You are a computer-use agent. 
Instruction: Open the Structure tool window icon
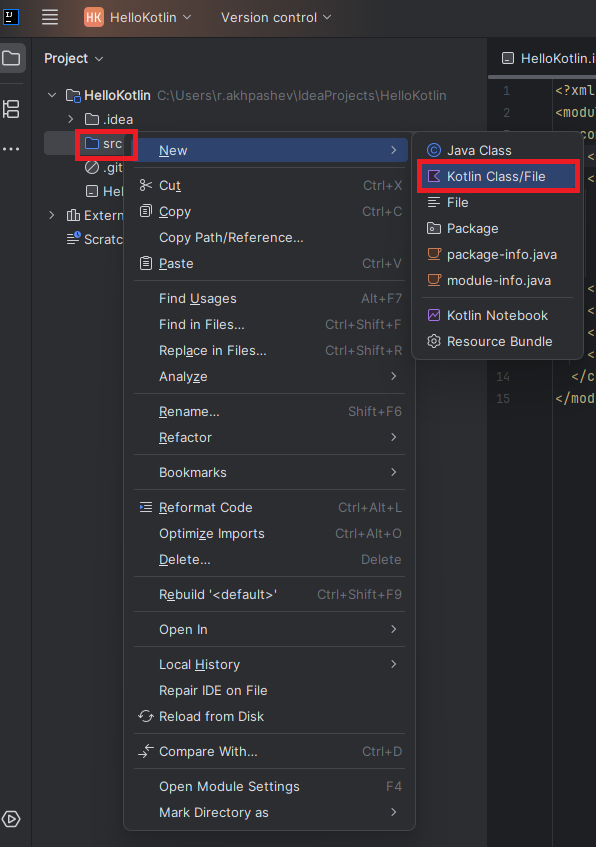point(11,109)
